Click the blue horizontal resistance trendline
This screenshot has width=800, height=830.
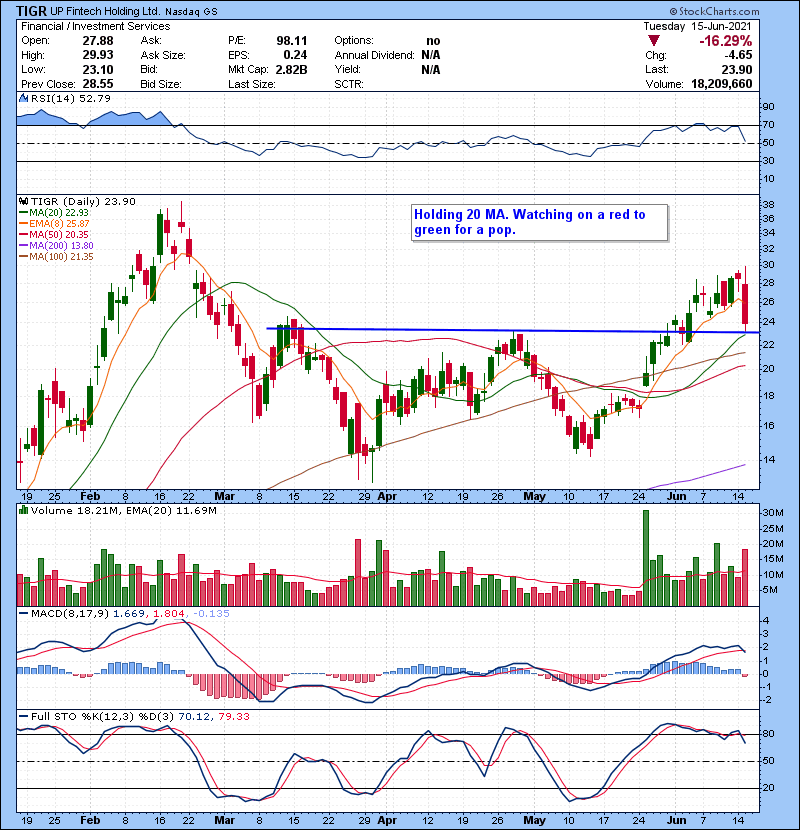tap(480, 330)
